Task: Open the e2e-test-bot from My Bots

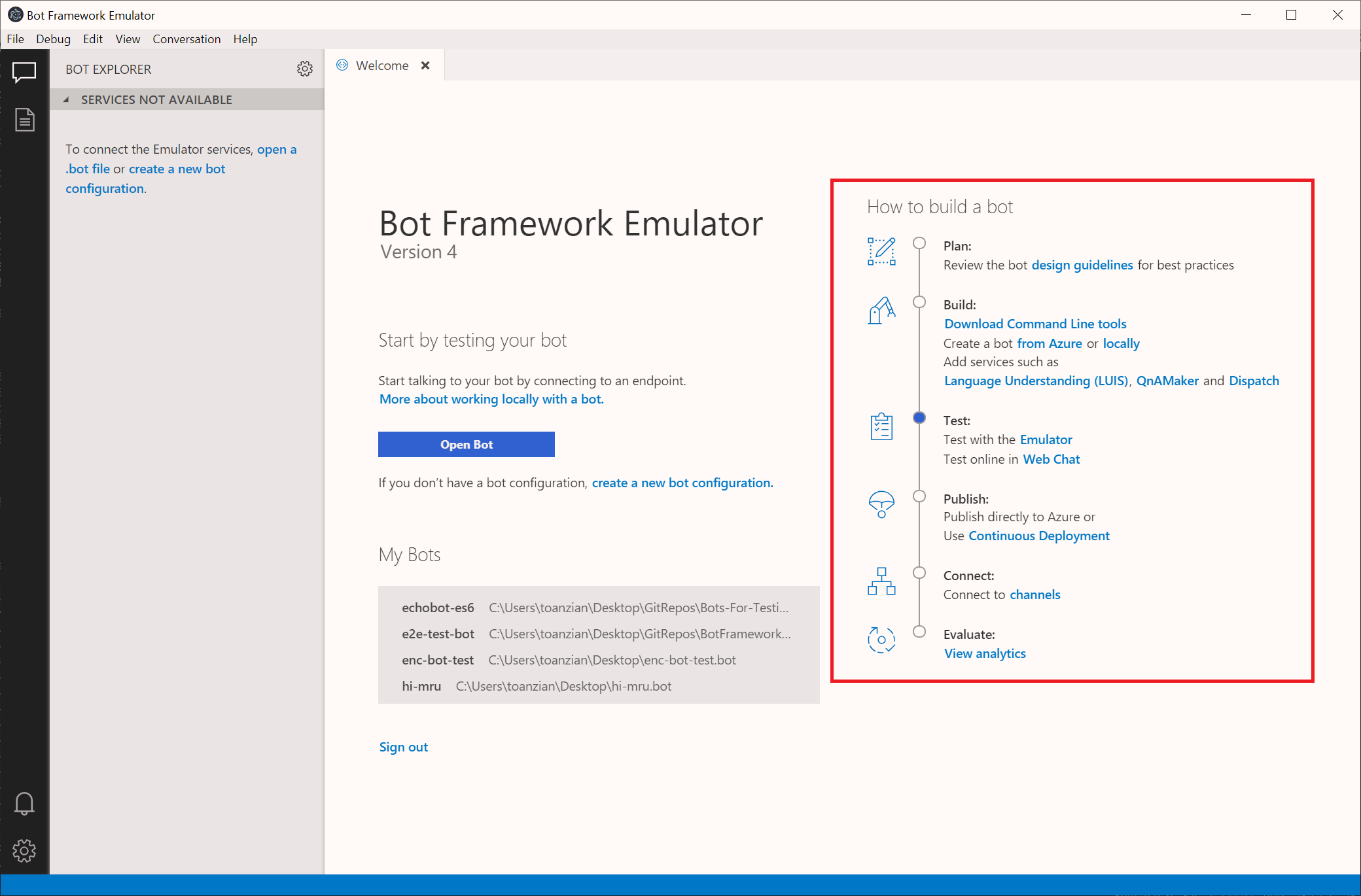Action: coord(599,634)
